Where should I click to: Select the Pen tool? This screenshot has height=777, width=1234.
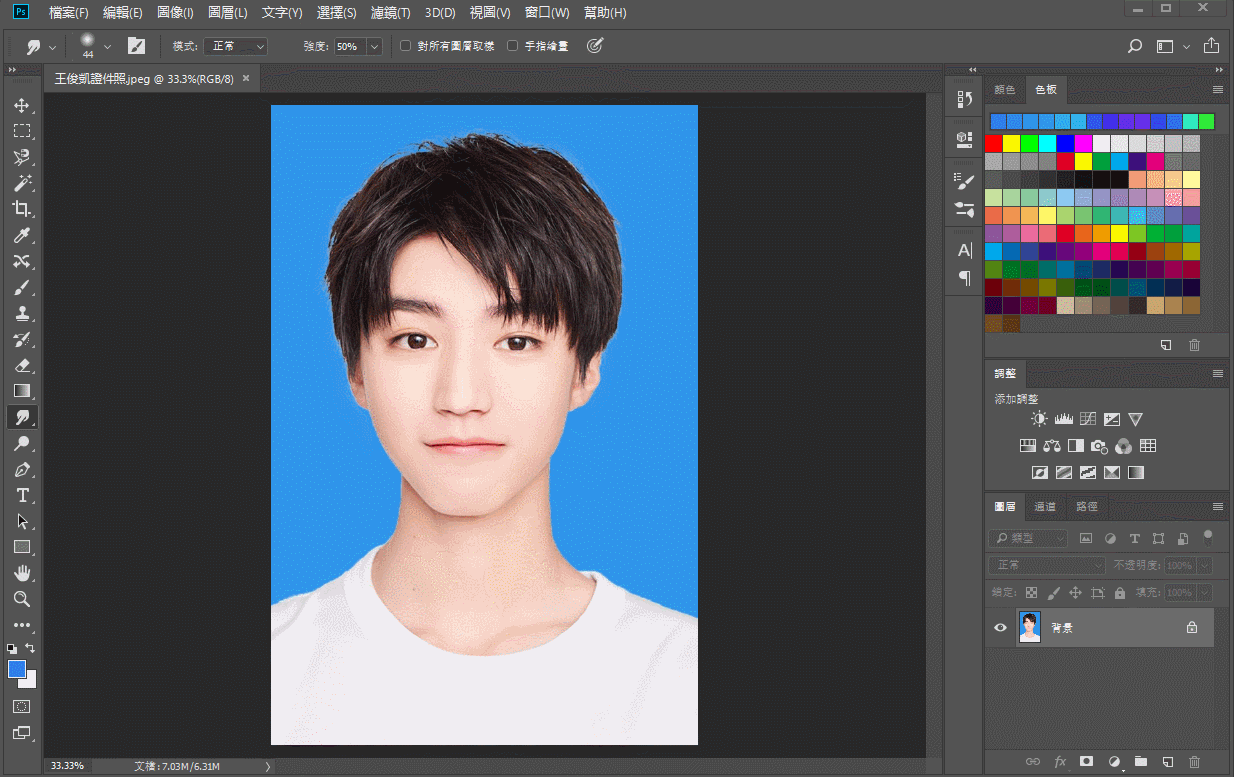[x=21, y=469]
